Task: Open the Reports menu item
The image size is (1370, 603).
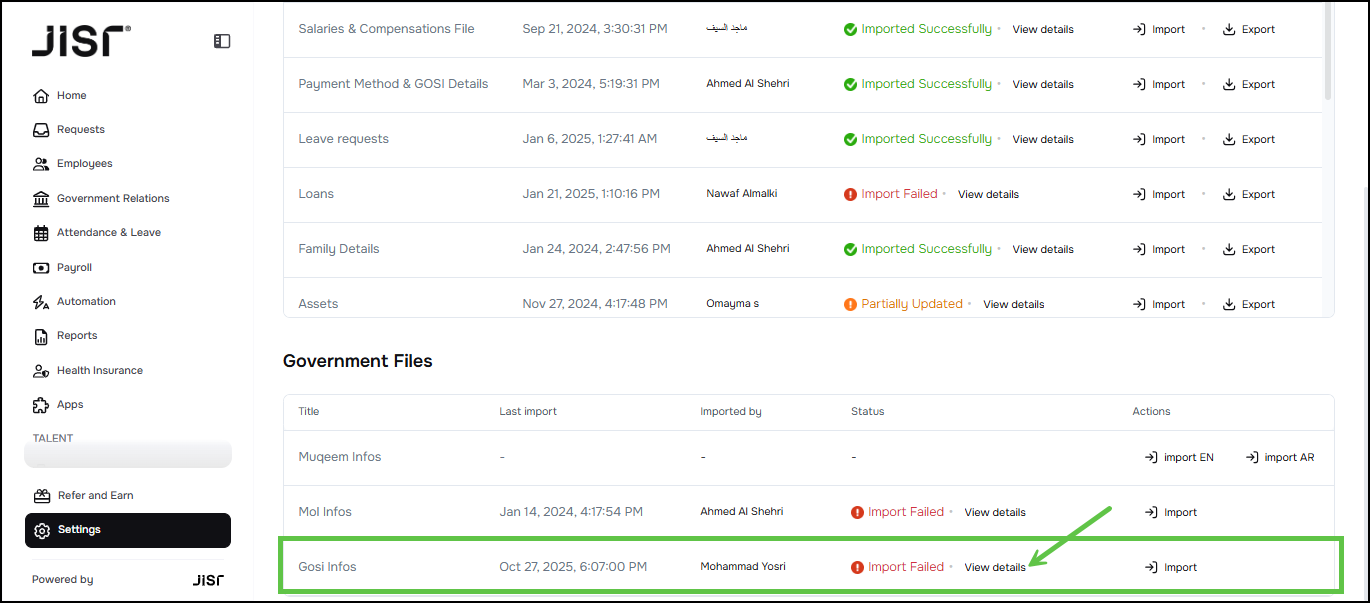Action: pyautogui.click(x=77, y=336)
